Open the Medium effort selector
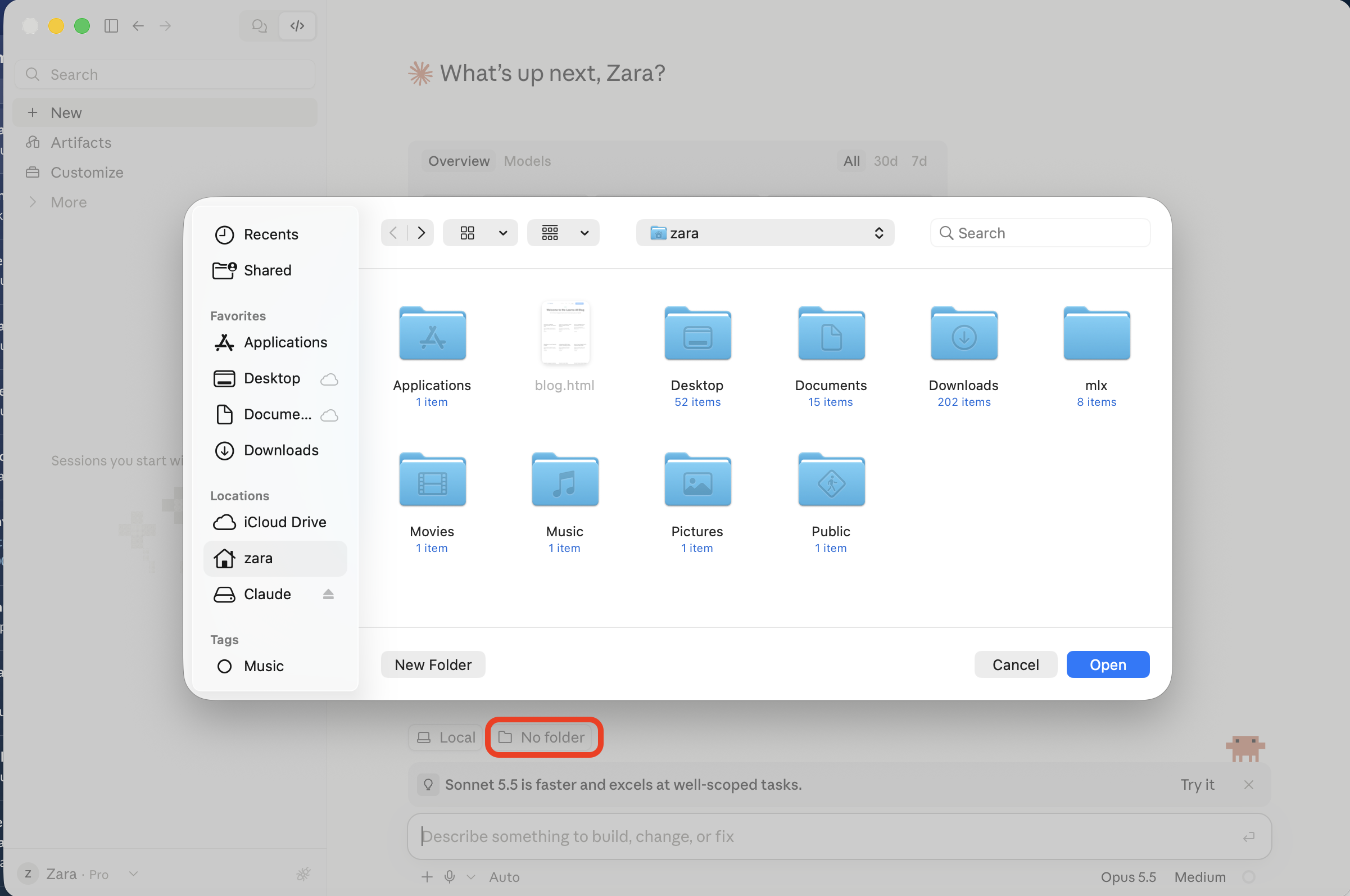The width and height of the screenshot is (1350, 896). [x=1200, y=876]
